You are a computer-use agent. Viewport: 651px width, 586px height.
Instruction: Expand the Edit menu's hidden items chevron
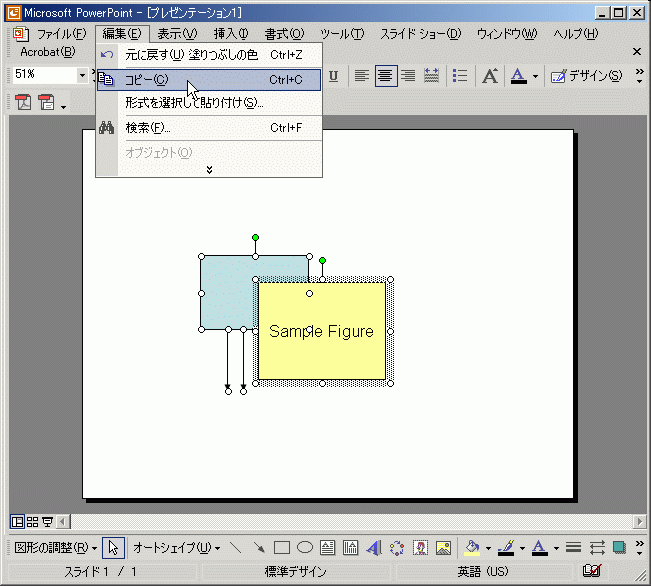click(x=209, y=170)
